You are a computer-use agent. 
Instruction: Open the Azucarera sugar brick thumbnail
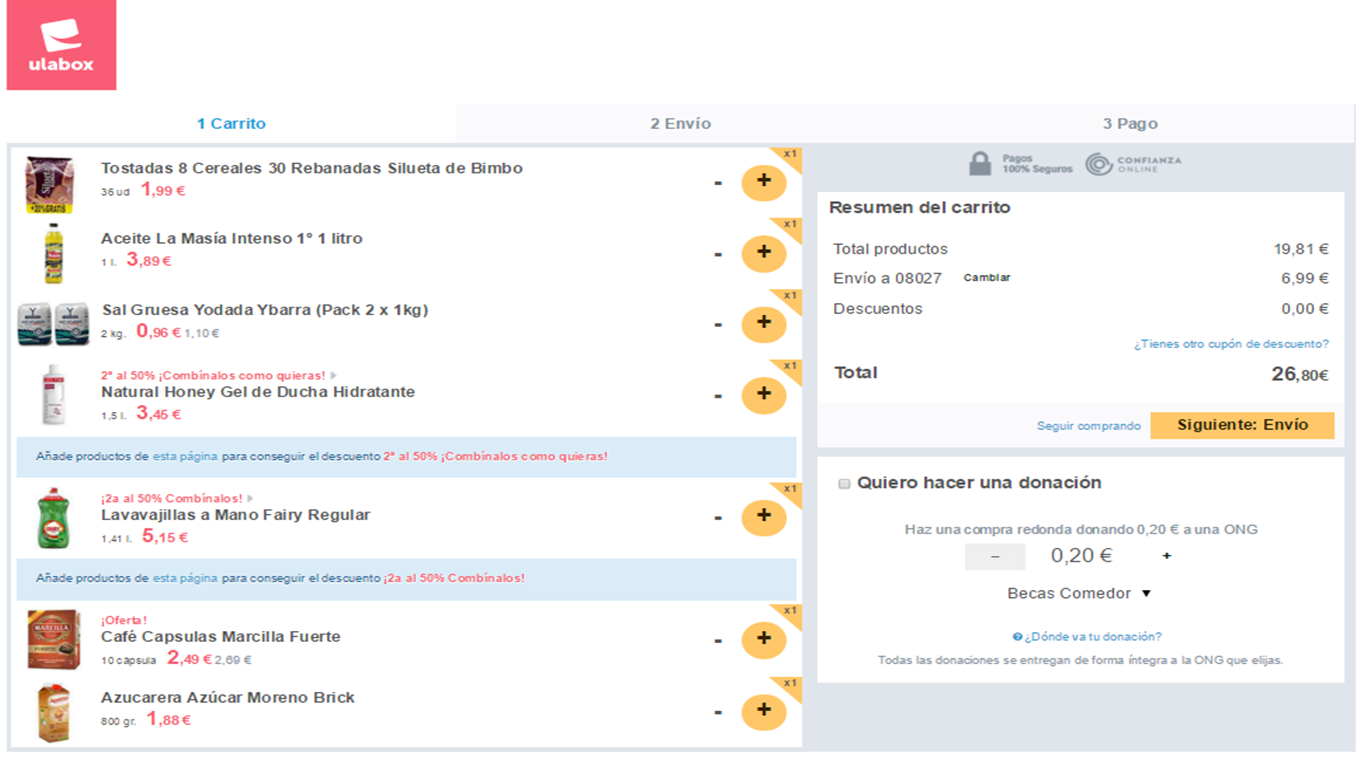pos(53,712)
